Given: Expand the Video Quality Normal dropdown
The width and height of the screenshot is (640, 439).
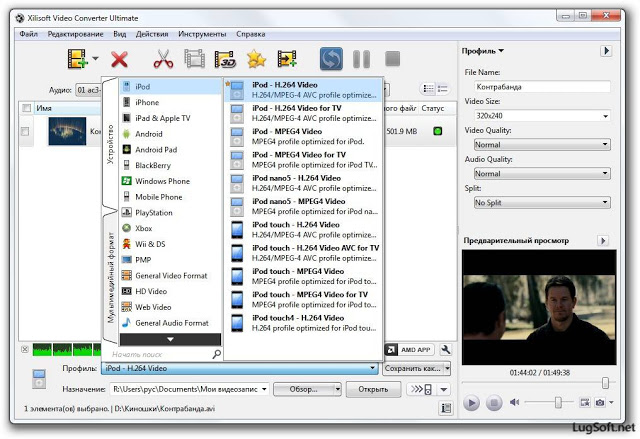Looking at the screenshot, I should tap(542, 144).
